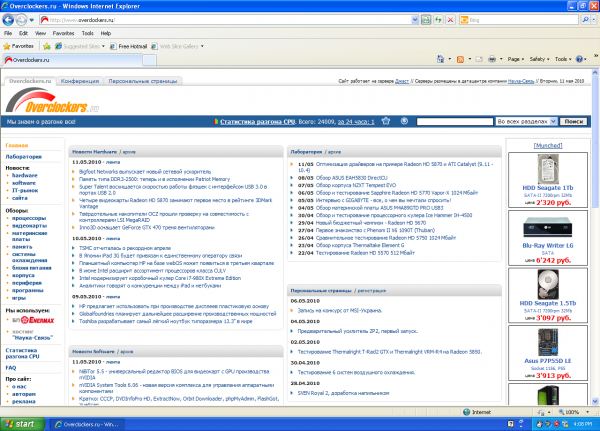
Task: Click the red Stop loading icon
Action: (x=450, y=20)
